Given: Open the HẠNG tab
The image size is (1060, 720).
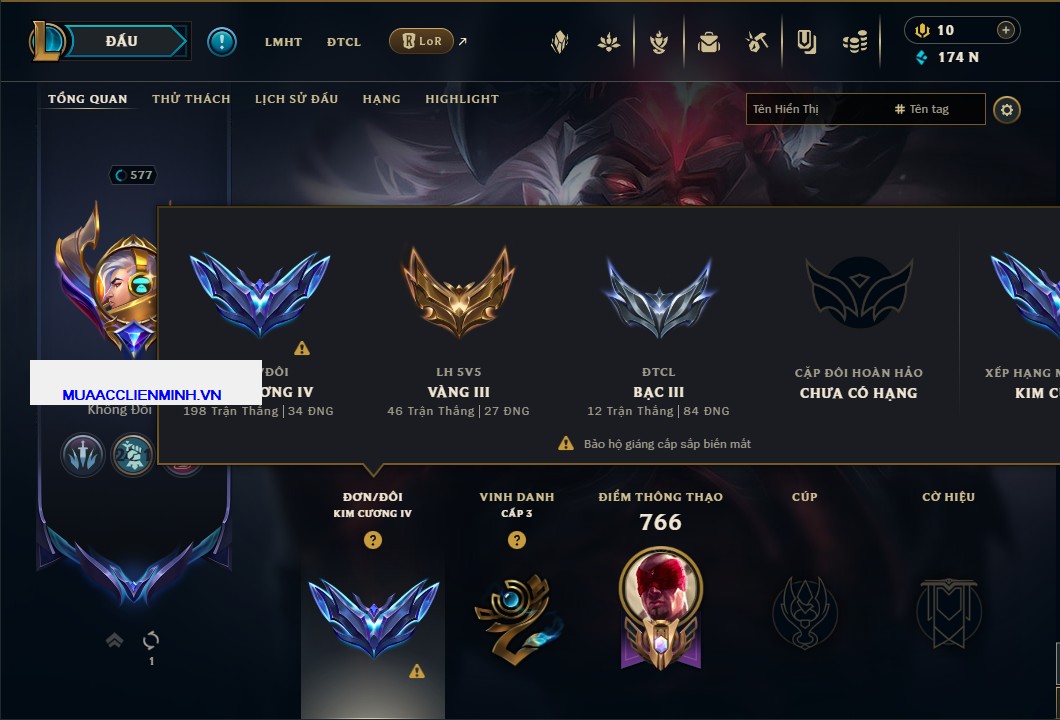Looking at the screenshot, I should pos(381,99).
